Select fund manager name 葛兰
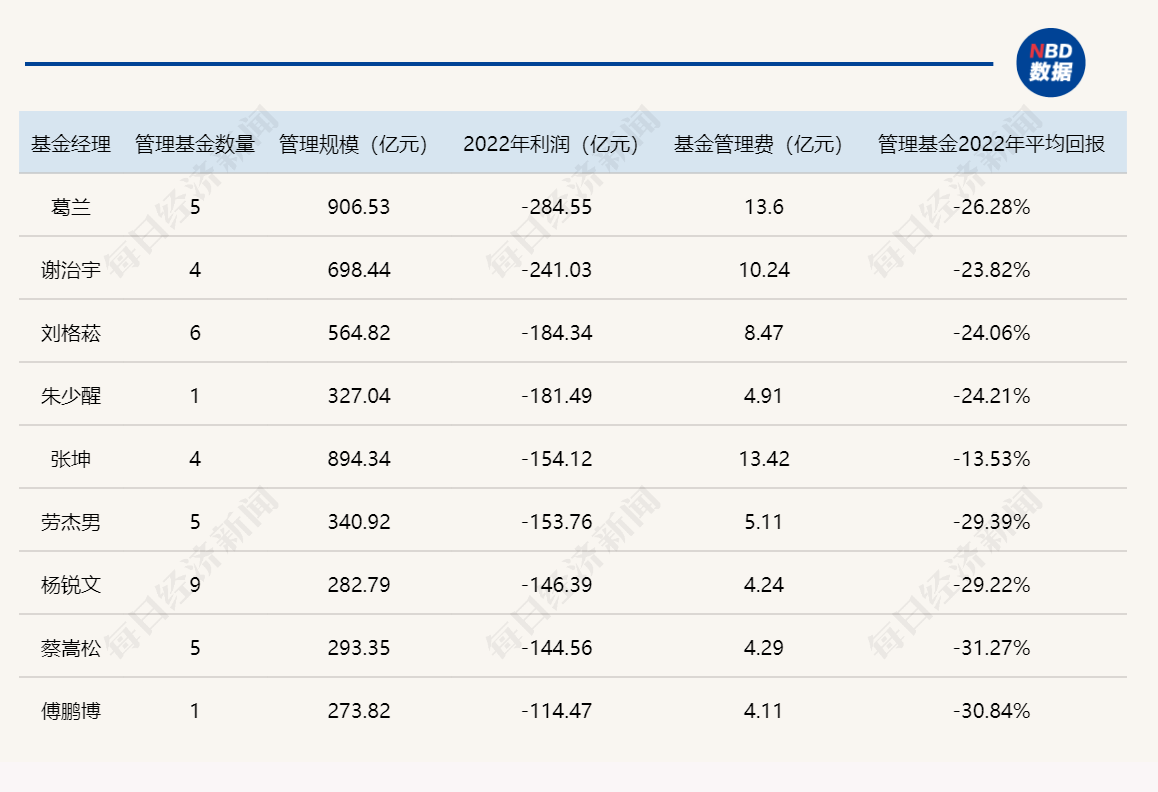The width and height of the screenshot is (1158, 792). click(71, 207)
